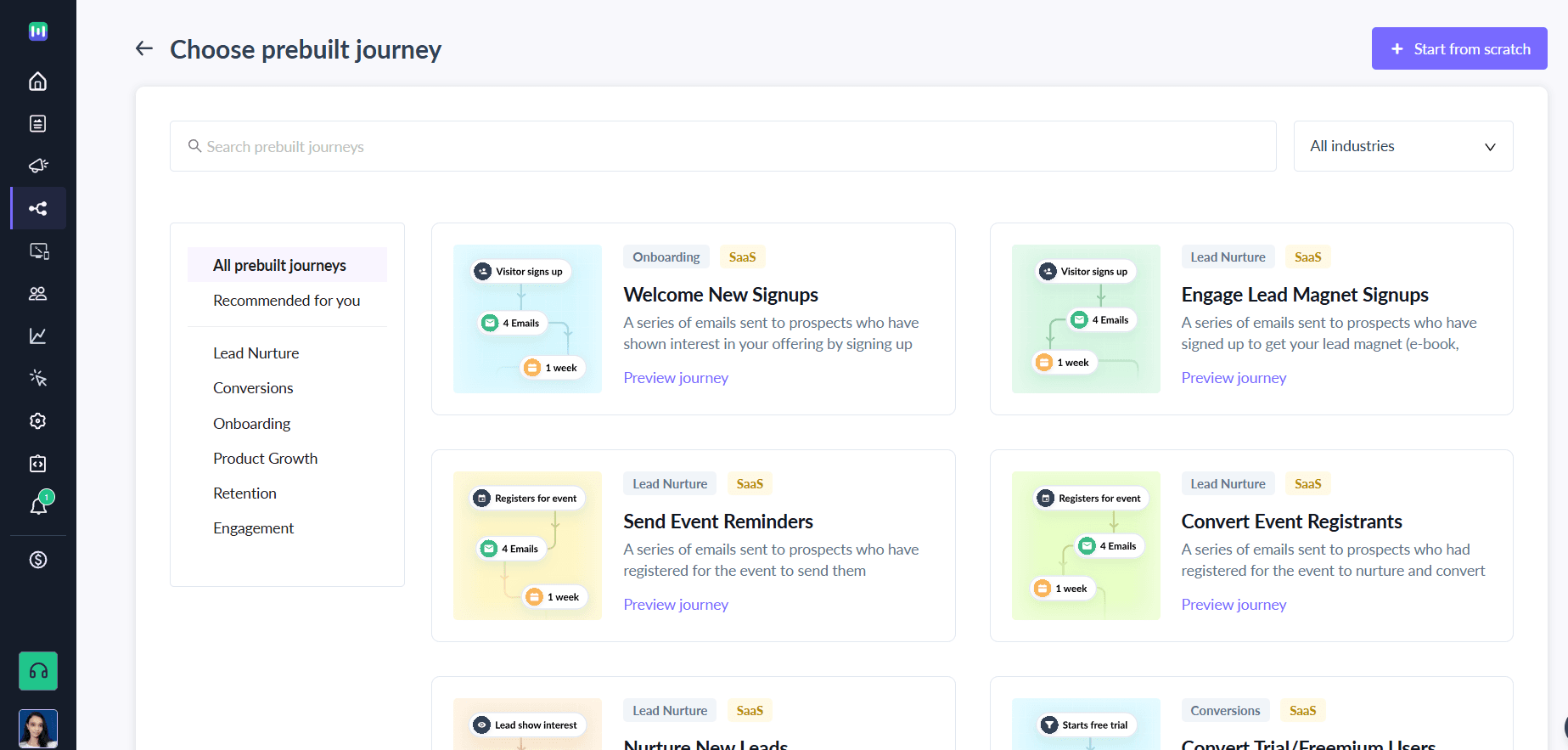Open the Starts free trial card thumbnail
The height and width of the screenshot is (750, 1568).
point(1086,725)
